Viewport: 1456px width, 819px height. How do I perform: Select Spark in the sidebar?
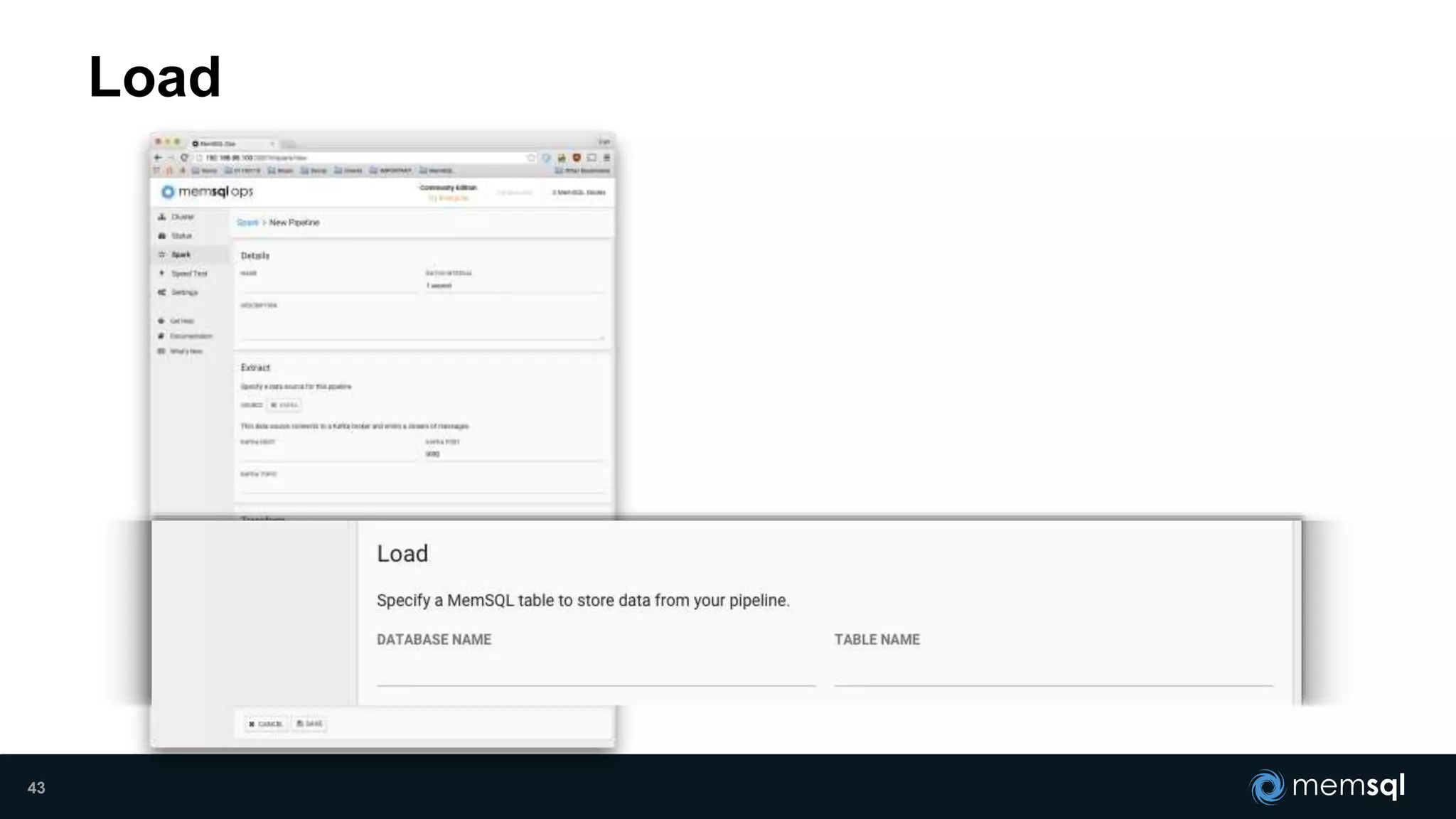[181, 255]
